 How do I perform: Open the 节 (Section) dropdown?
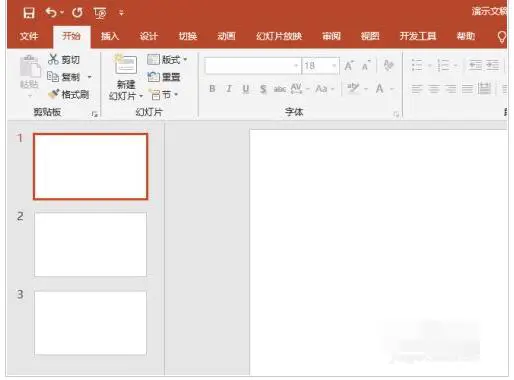[164, 95]
